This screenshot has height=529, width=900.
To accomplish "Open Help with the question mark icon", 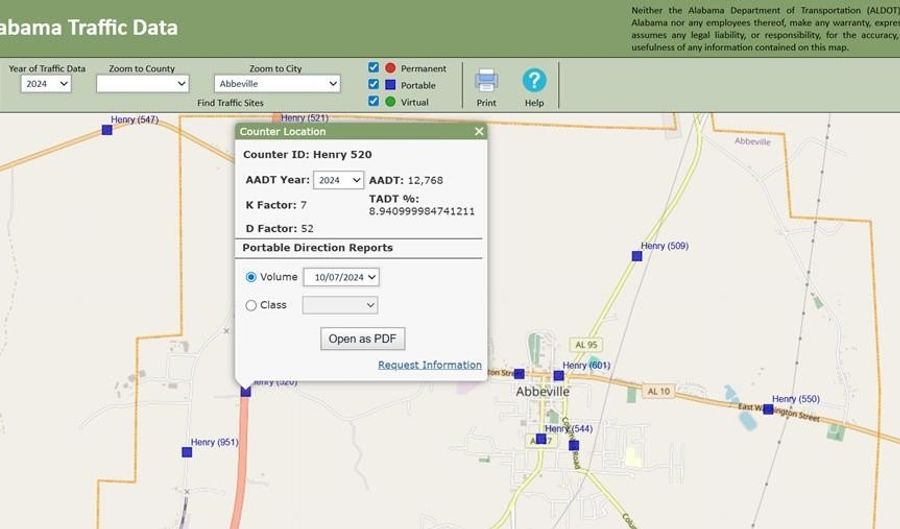I will [534, 81].
